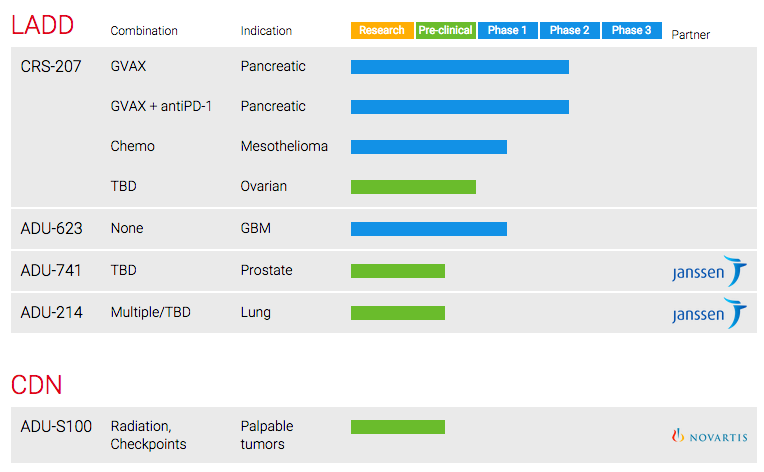Click the ADU-623 product name
The width and height of the screenshot is (764, 472).
pyautogui.click(x=51, y=228)
